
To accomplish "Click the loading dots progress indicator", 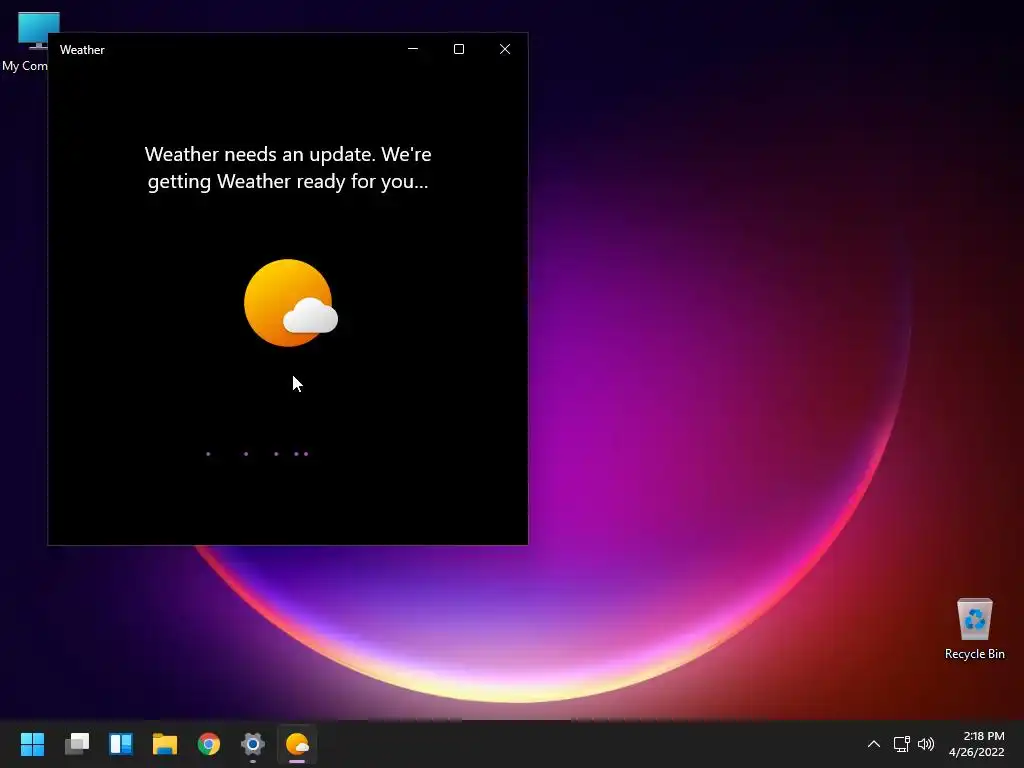I will [257, 454].
